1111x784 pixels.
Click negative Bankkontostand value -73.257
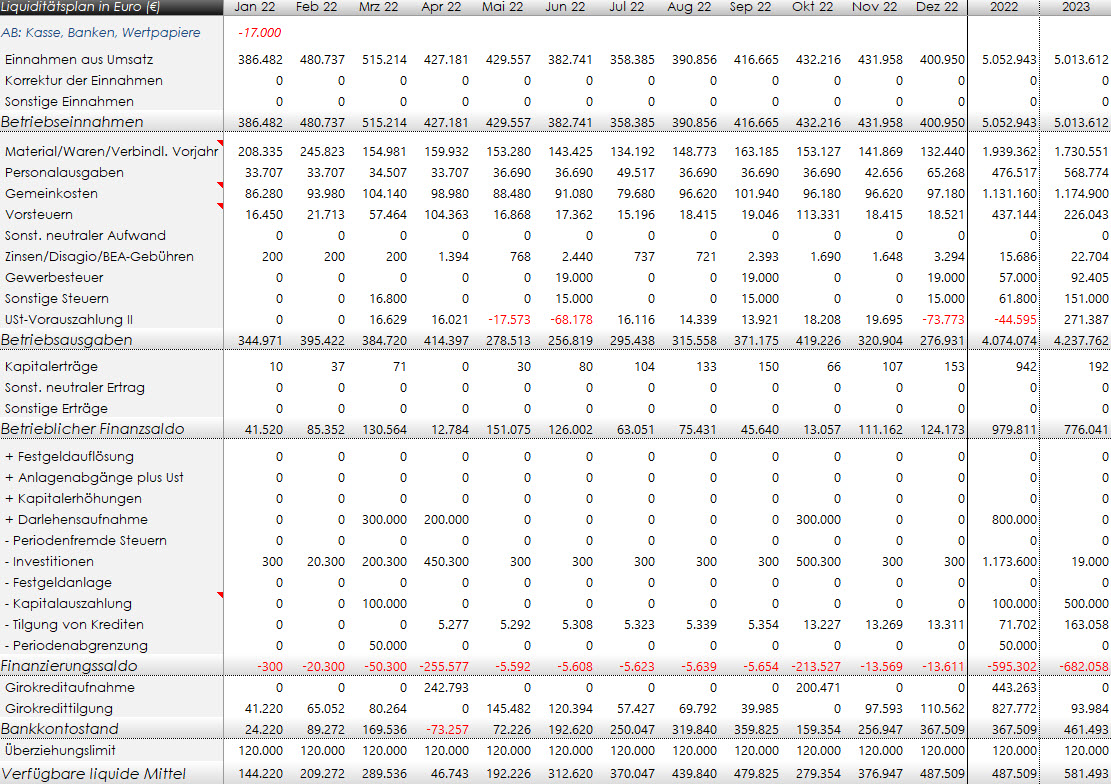click(446, 729)
